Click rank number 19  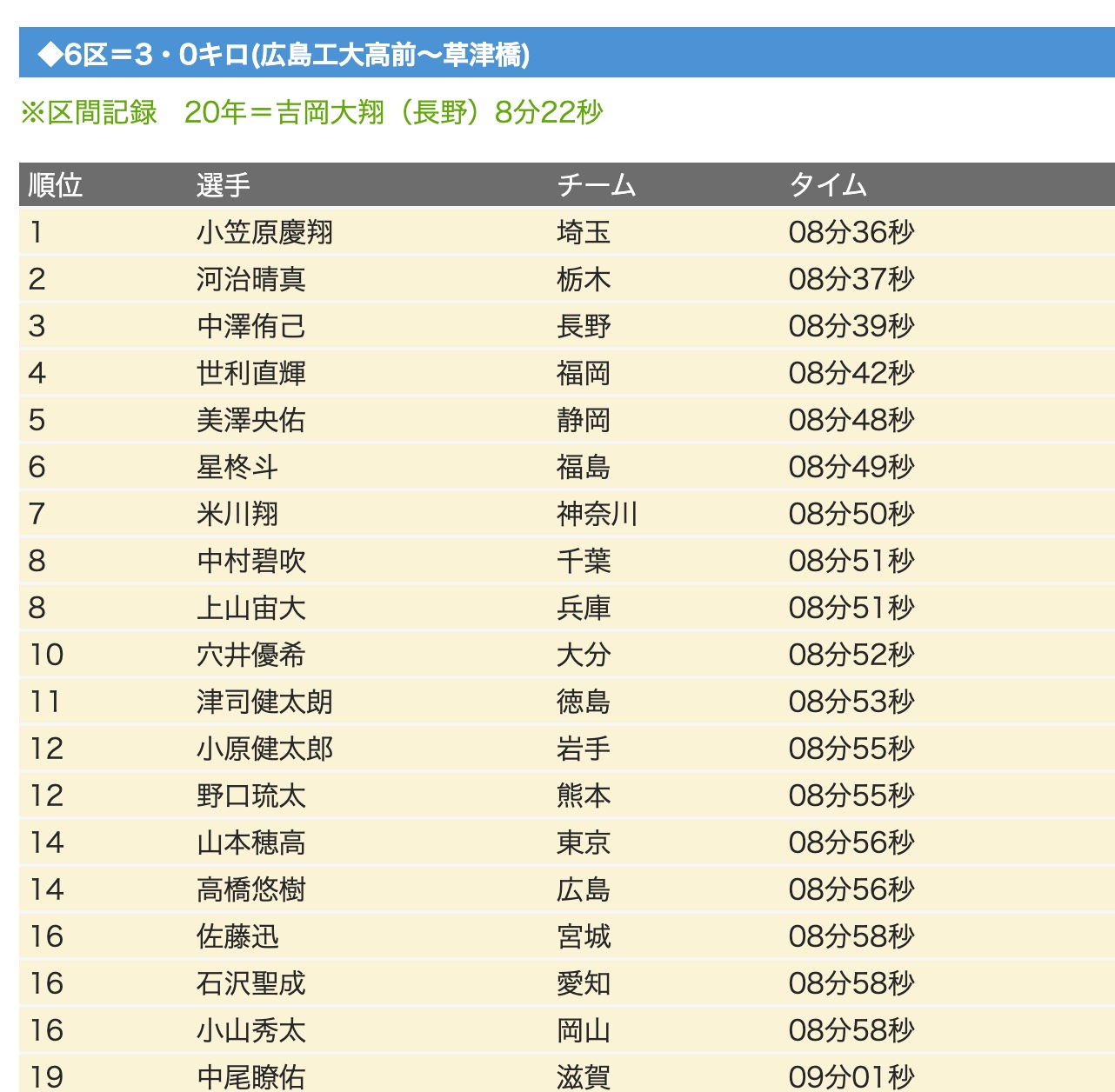[x=47, y=1077]
